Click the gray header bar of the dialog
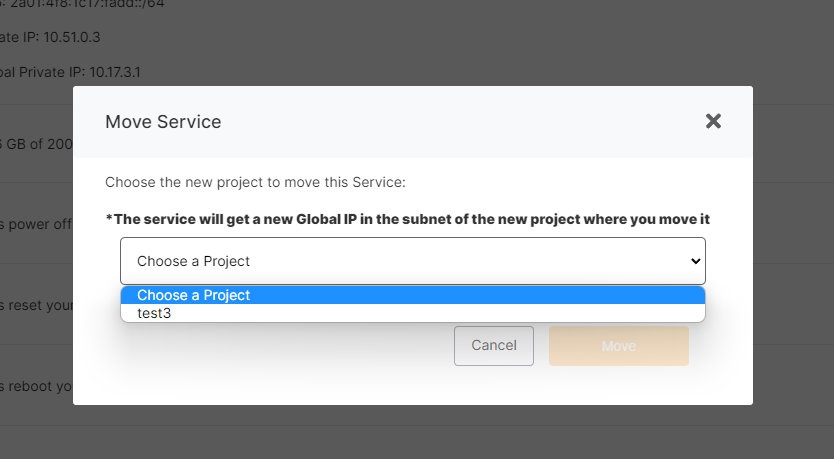The height and width of the screenshot is (459, 834). click(450, 122)
